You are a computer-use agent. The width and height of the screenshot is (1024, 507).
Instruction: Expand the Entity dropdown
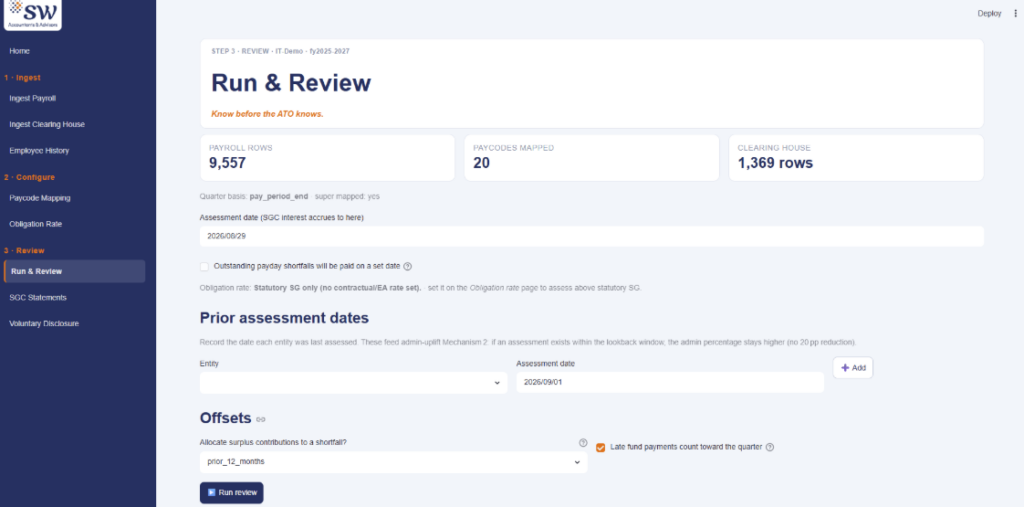pyautogui.click(x=353, y=383)
